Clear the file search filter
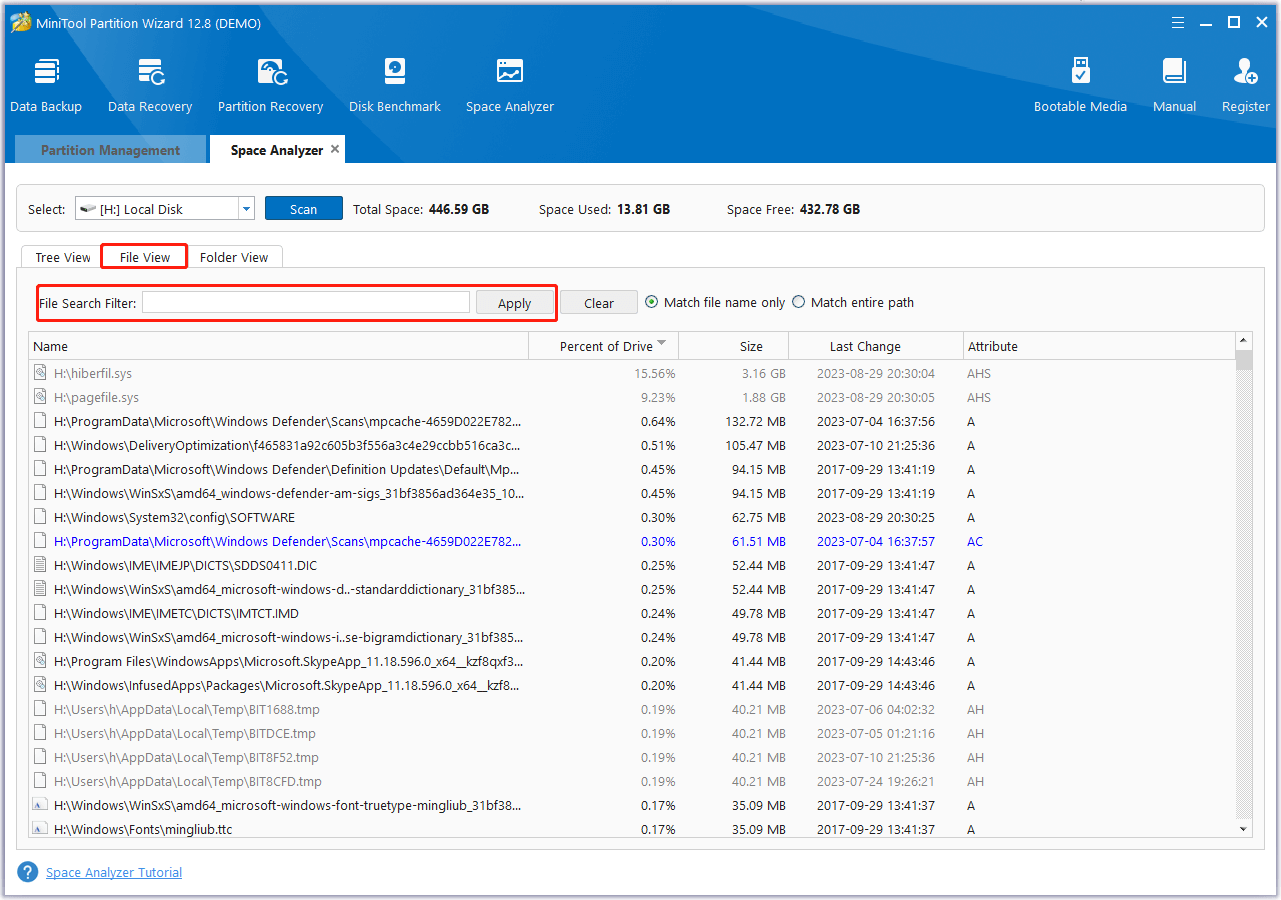Viewport: 1281px width, 900px height. tap(599, 303)
